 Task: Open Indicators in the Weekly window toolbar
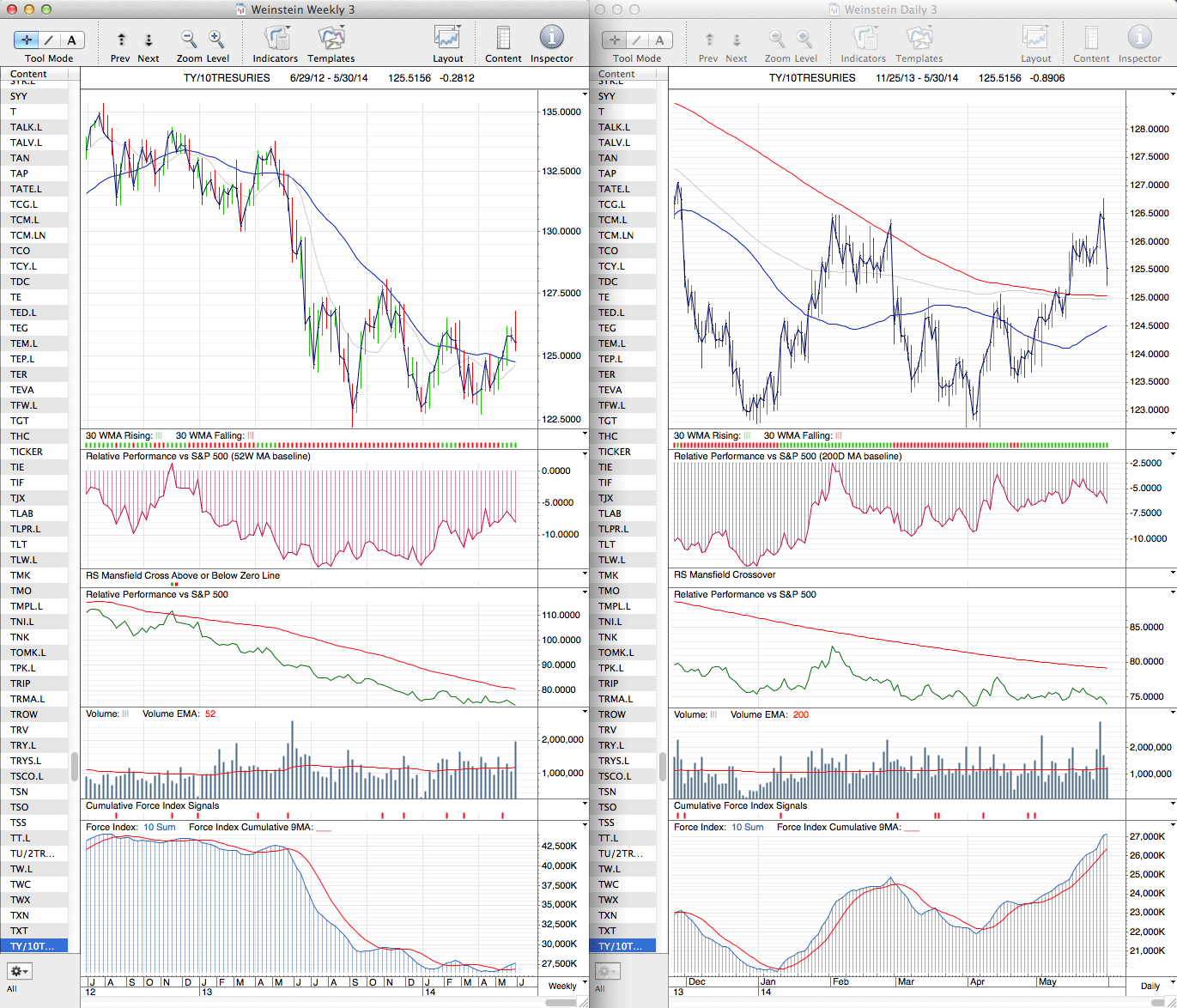pyautogui.click(x=276, y=39)
